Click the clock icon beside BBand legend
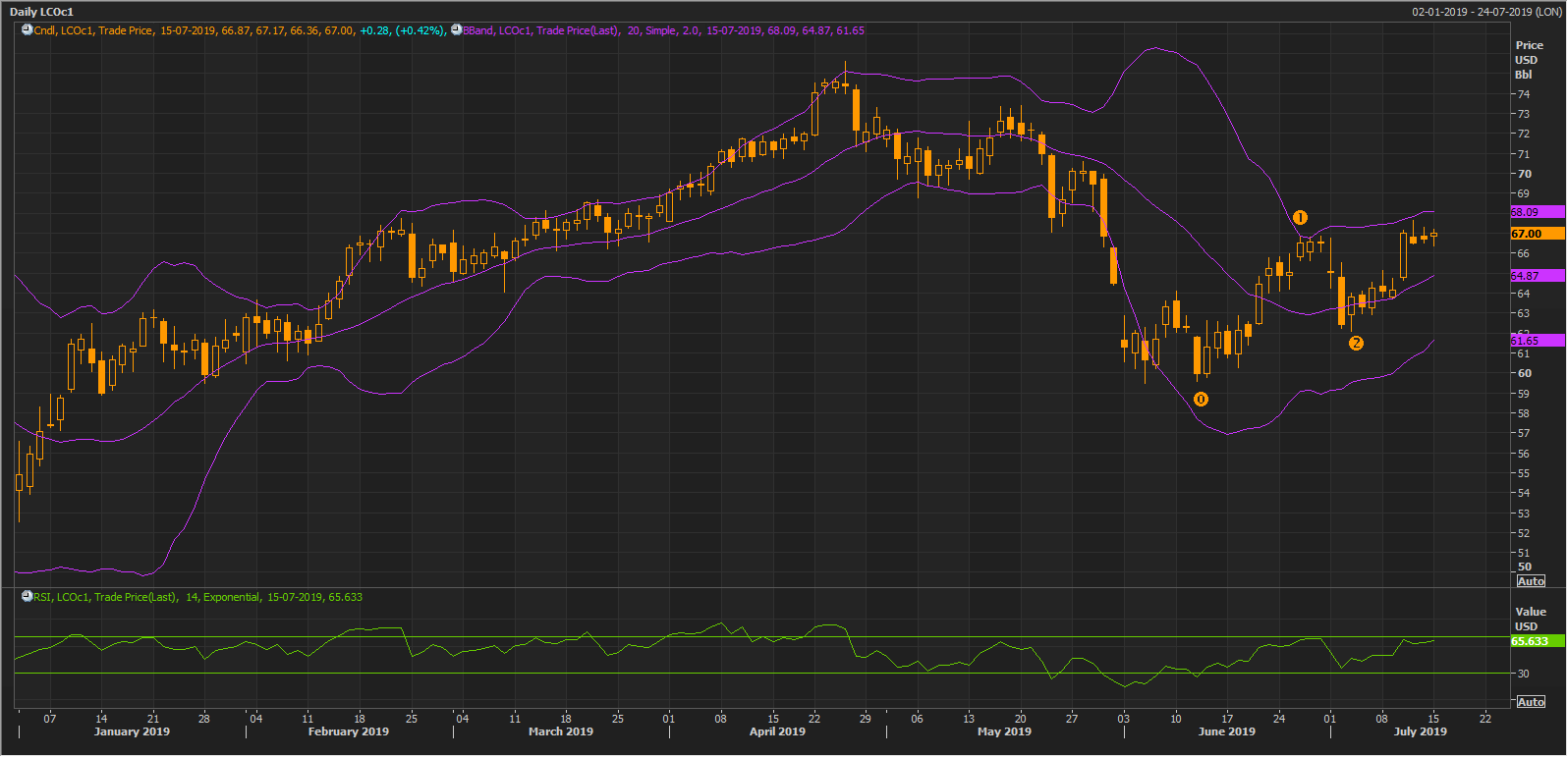Image resolution: width=1568 pixels, height=757 pixels. 457,30
